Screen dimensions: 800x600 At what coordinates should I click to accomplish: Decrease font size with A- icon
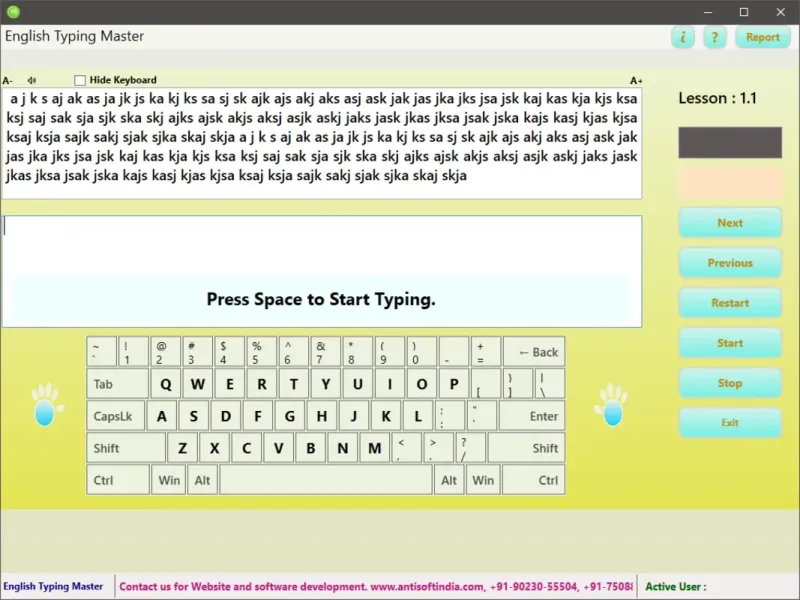(x=8, y=80)
